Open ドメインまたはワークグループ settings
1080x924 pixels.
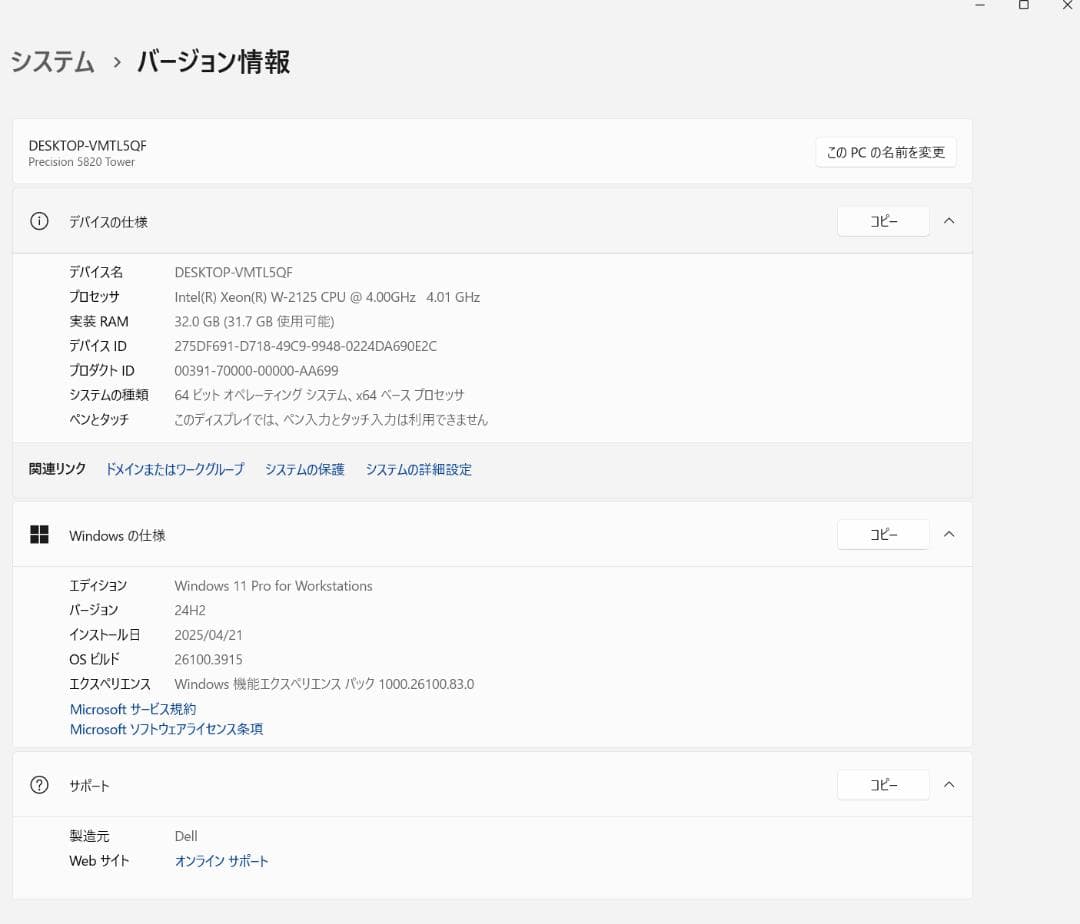click(x=174, y=469)
